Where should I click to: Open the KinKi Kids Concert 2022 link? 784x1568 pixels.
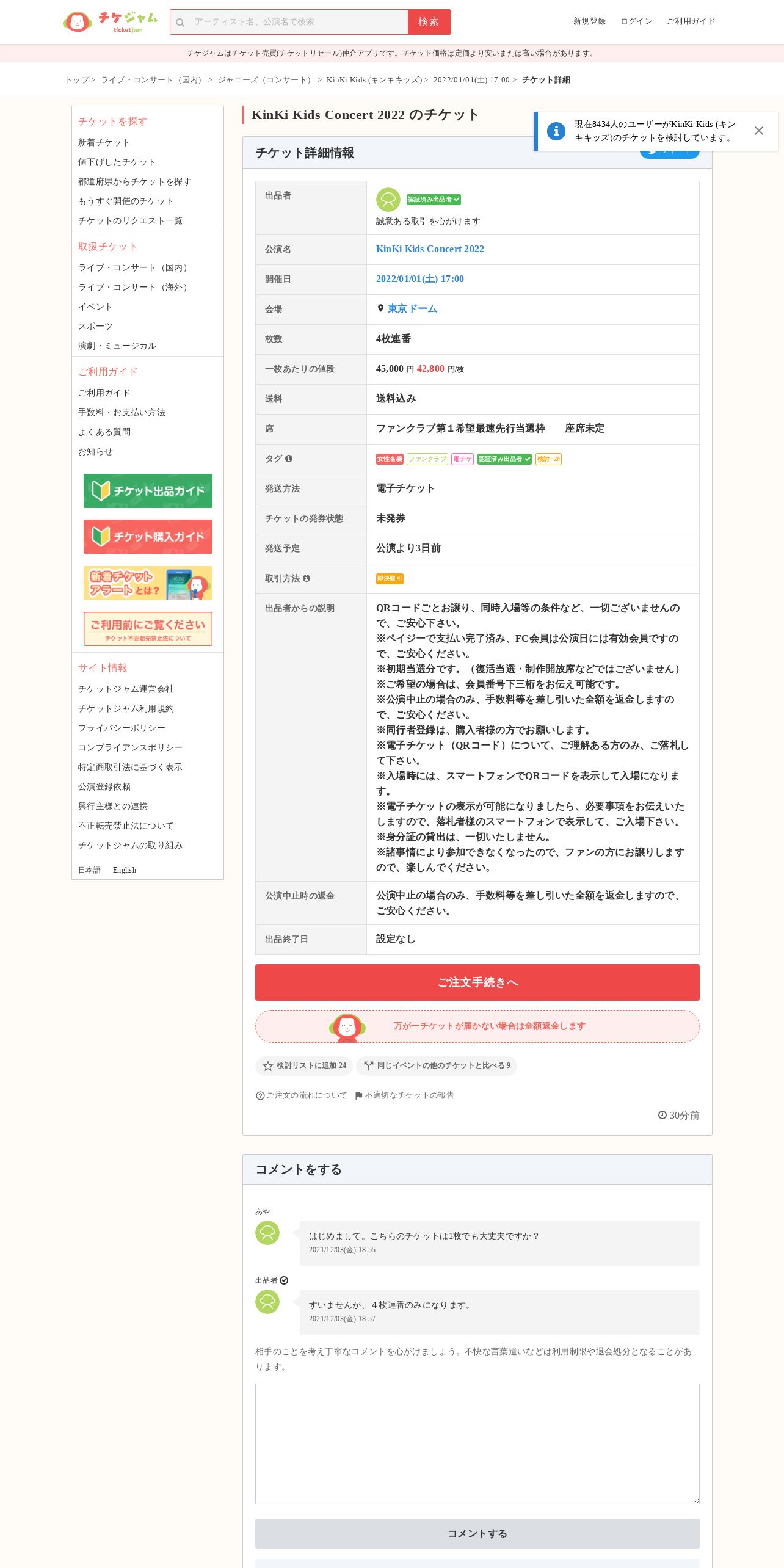click(x=430, y=249)
